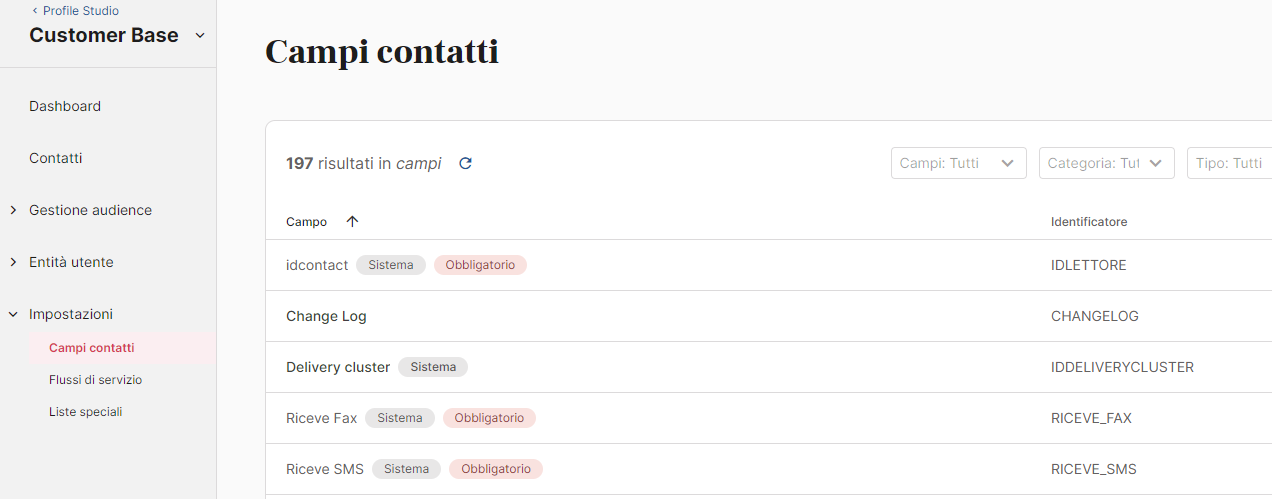Select Campi contatti in sidebar

click(x=92, y=348)
